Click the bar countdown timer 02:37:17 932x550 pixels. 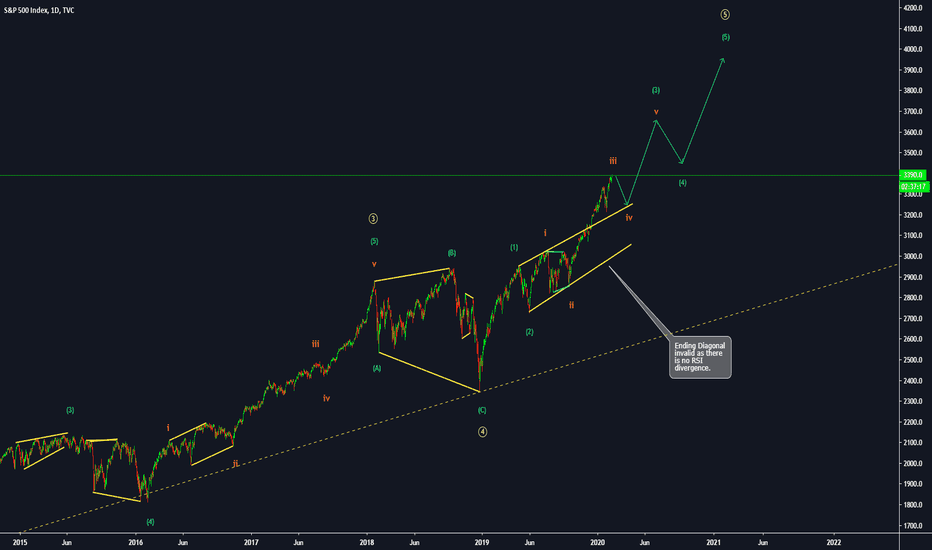tap(913, 187)
